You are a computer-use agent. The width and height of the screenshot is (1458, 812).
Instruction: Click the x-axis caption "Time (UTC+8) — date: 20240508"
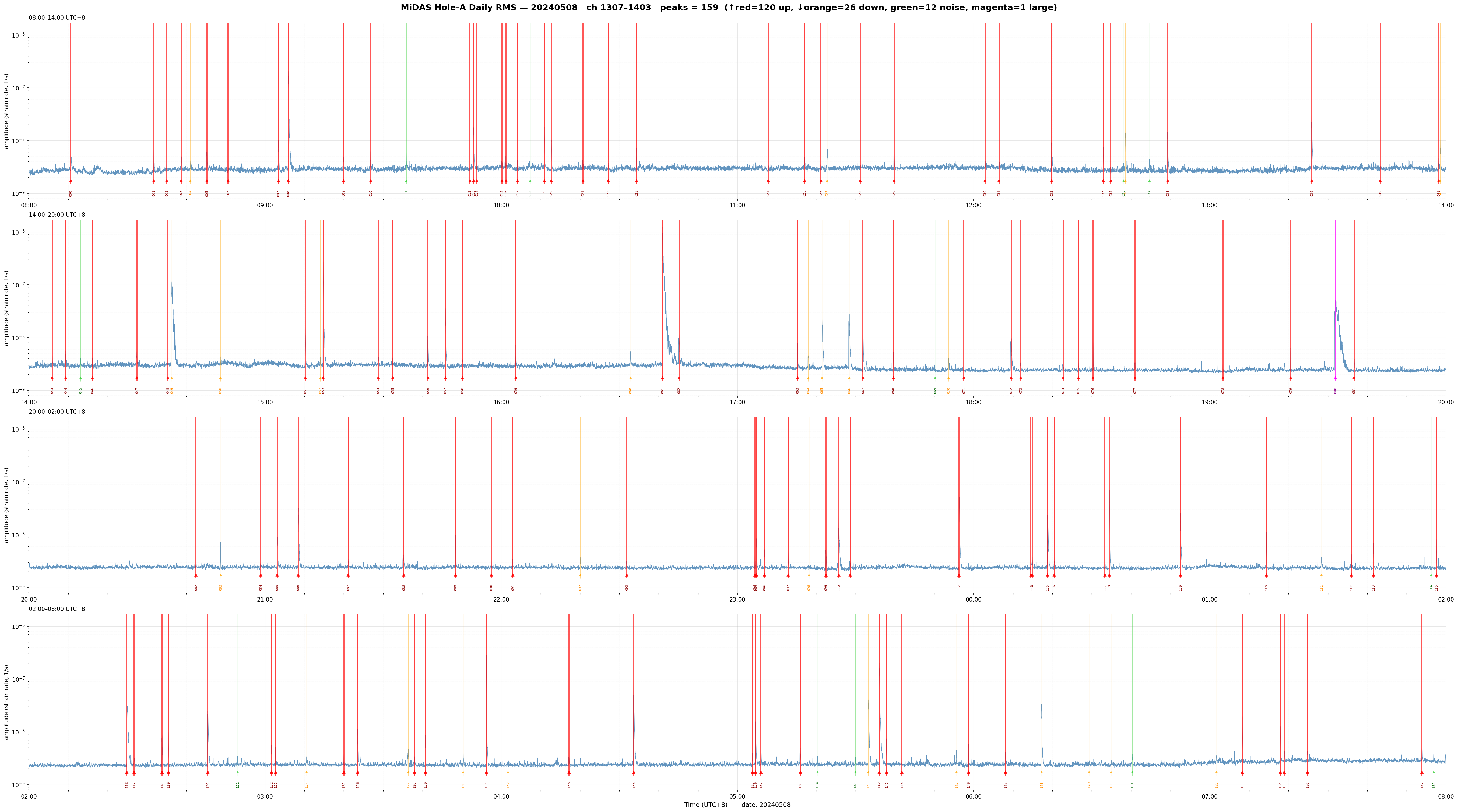click(737, 805)
